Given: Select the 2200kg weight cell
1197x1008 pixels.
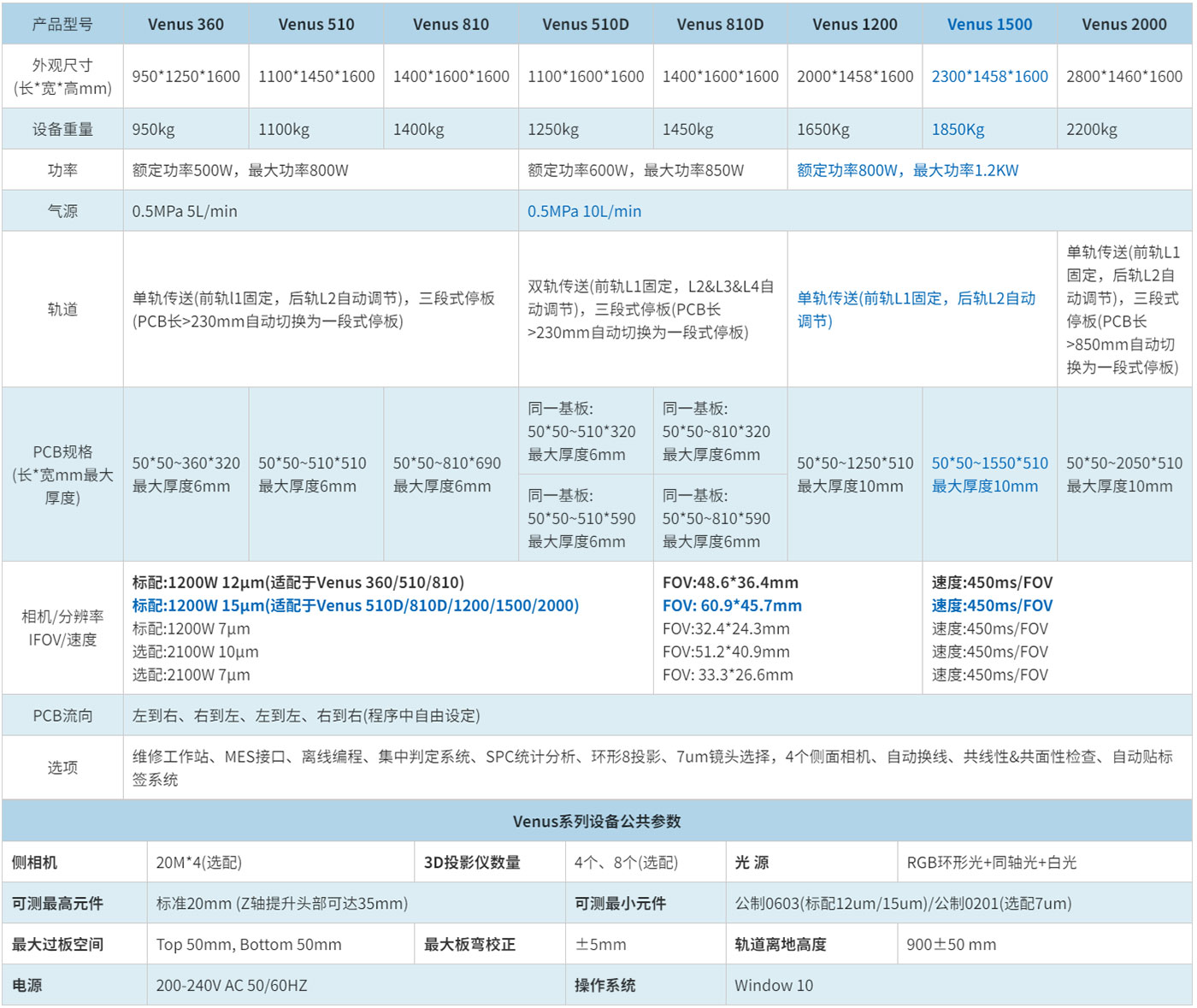Looking at the screenshot, I should pos(1091,130).
